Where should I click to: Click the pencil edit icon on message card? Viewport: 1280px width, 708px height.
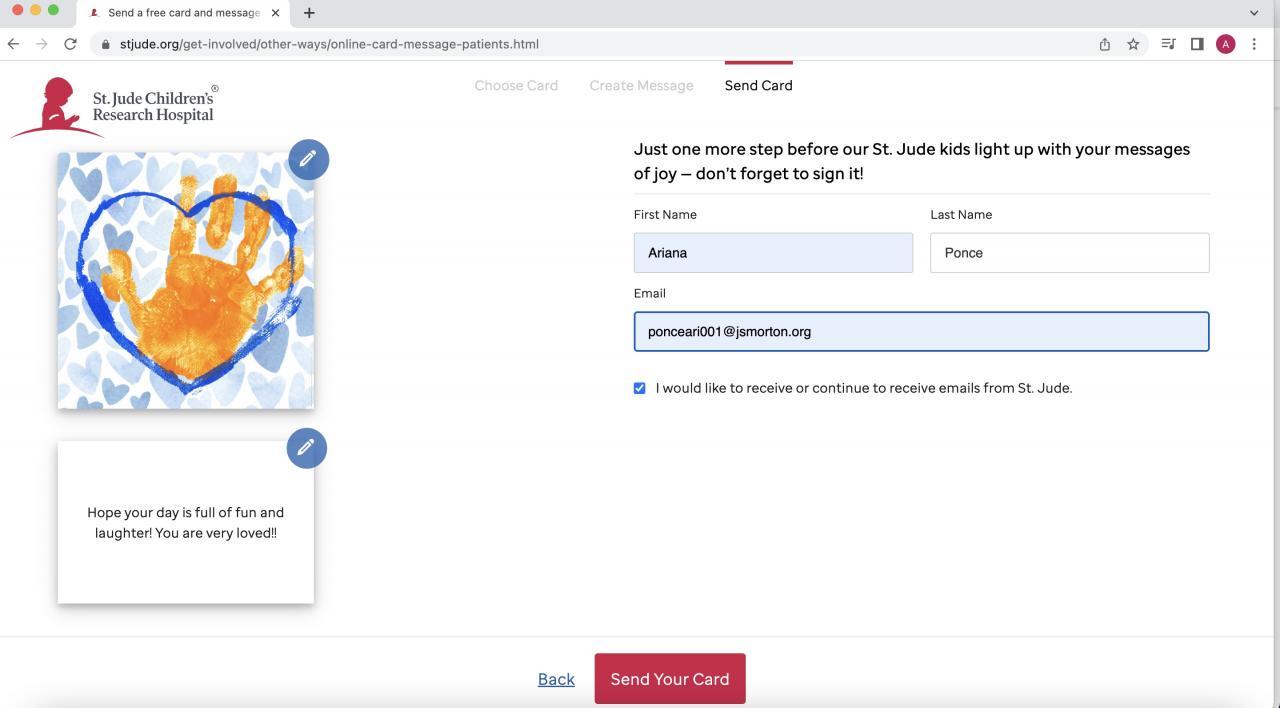(307, 448)
